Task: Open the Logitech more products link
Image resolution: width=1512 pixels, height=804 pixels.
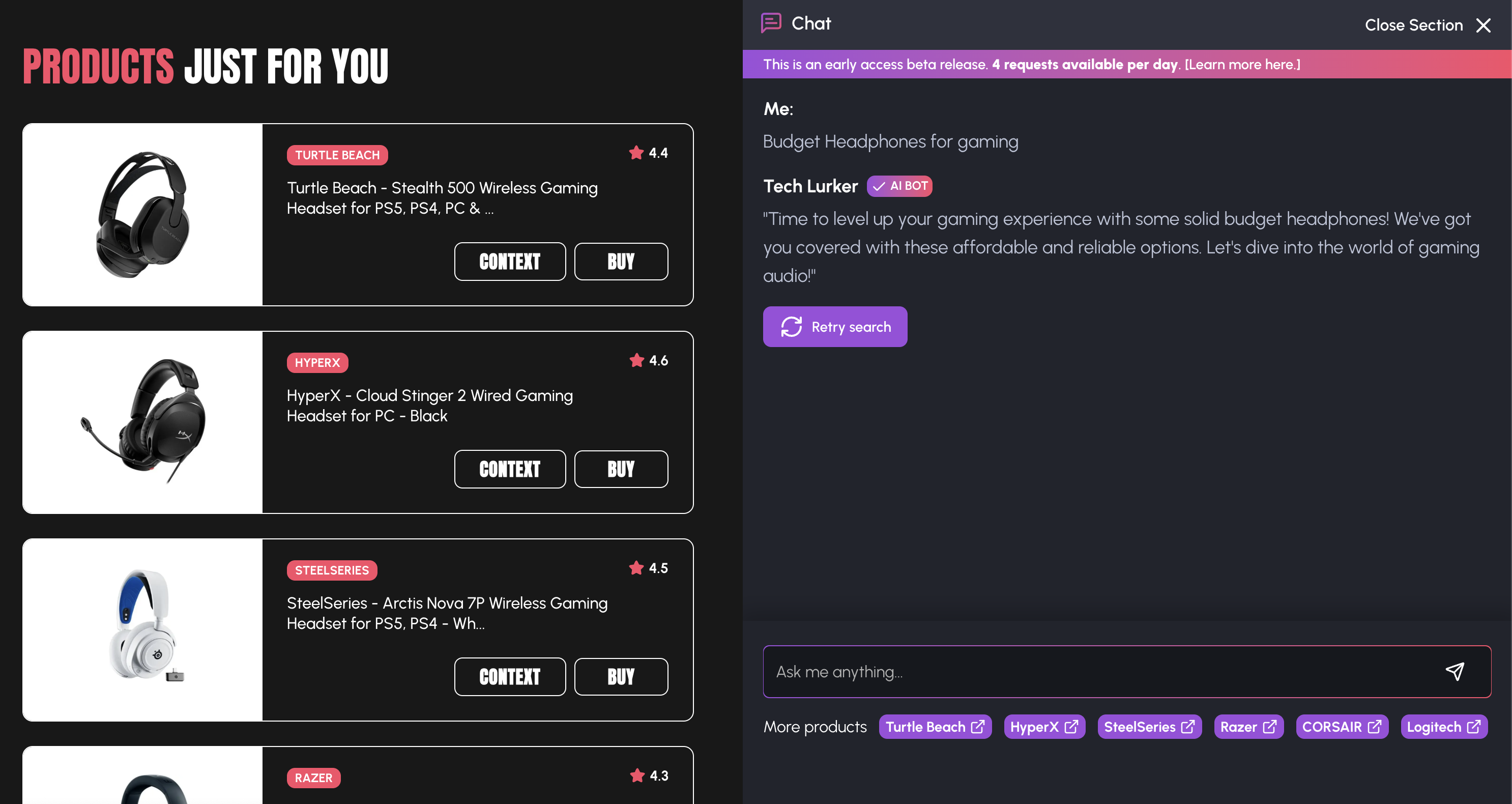Action: coord(1443,727)
